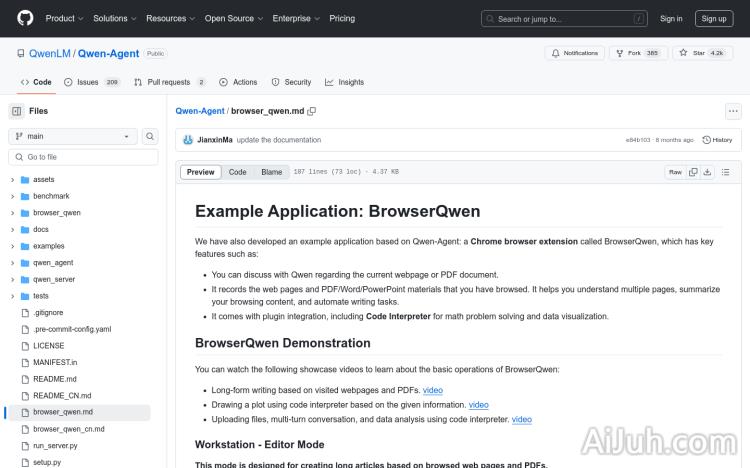Click the Star icon

click(684, 53)
